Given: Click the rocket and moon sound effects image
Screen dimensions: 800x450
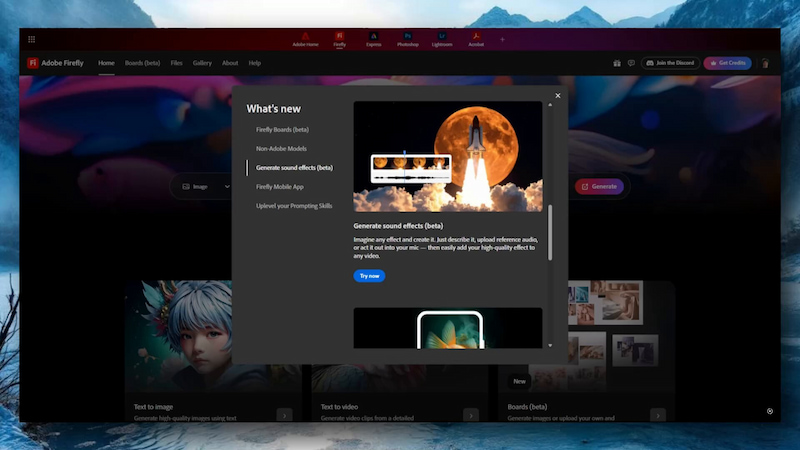Looking at the screenshot, I should (448, 157).
